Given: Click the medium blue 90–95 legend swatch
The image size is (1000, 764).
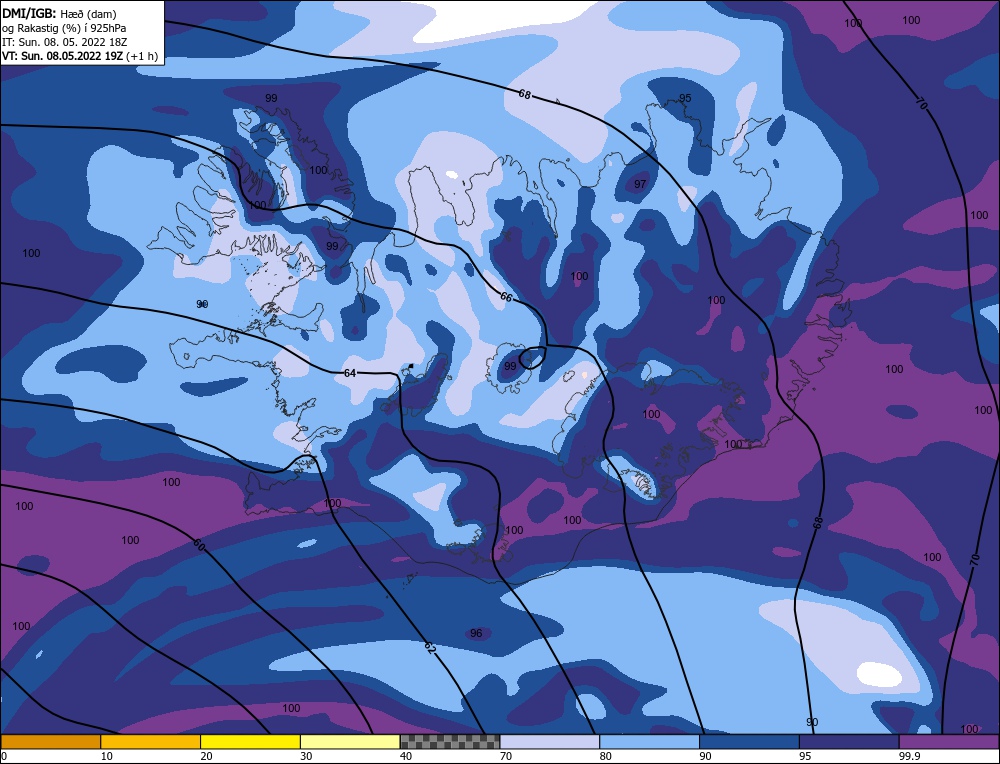Looking at the screenshot, I should [x=749, y=742].
